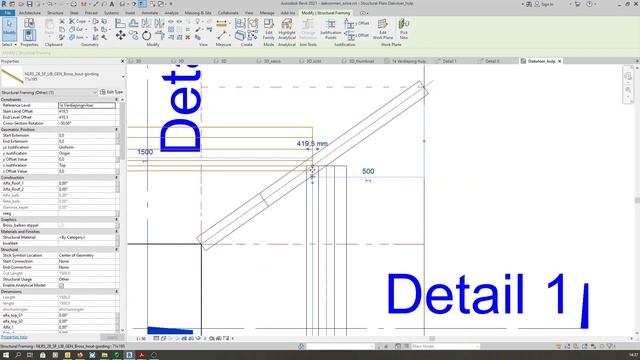Toggle Bross_balken stippel checkbox
Viewport: 640px width, 360px height.
[62, 225]
